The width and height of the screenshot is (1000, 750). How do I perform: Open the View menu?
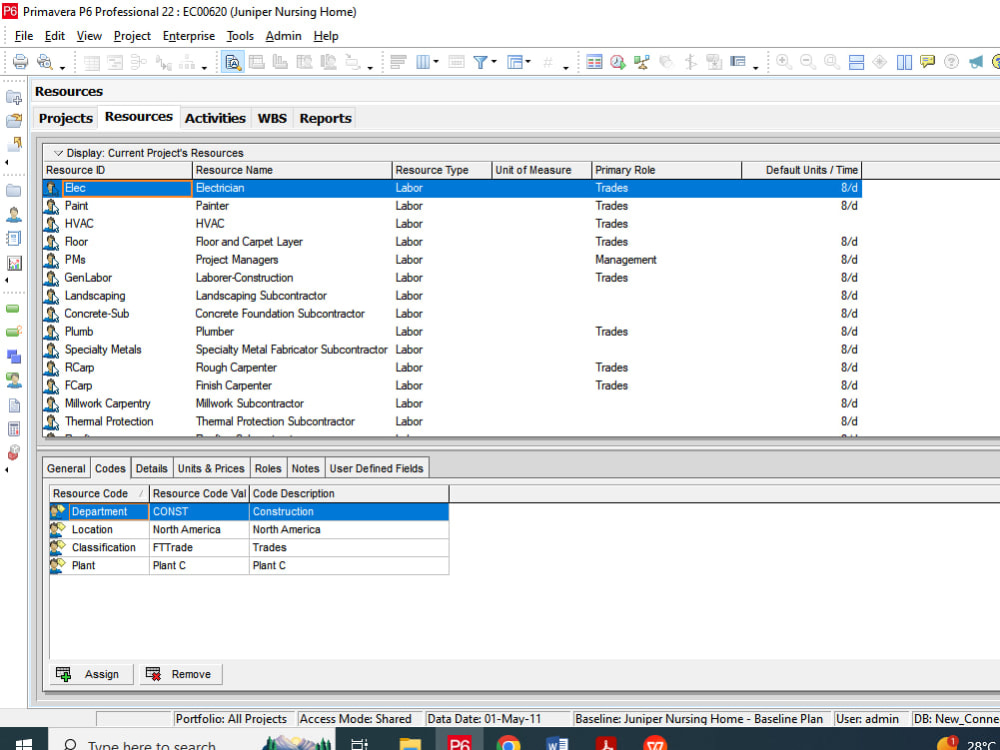[x=89, y=36]
